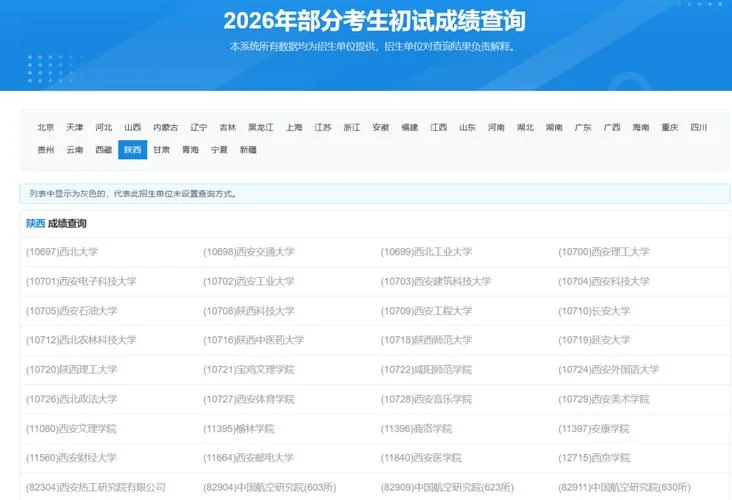
Task: Choose the 内蒙古 region tab
Action: [x=166, y=127]
